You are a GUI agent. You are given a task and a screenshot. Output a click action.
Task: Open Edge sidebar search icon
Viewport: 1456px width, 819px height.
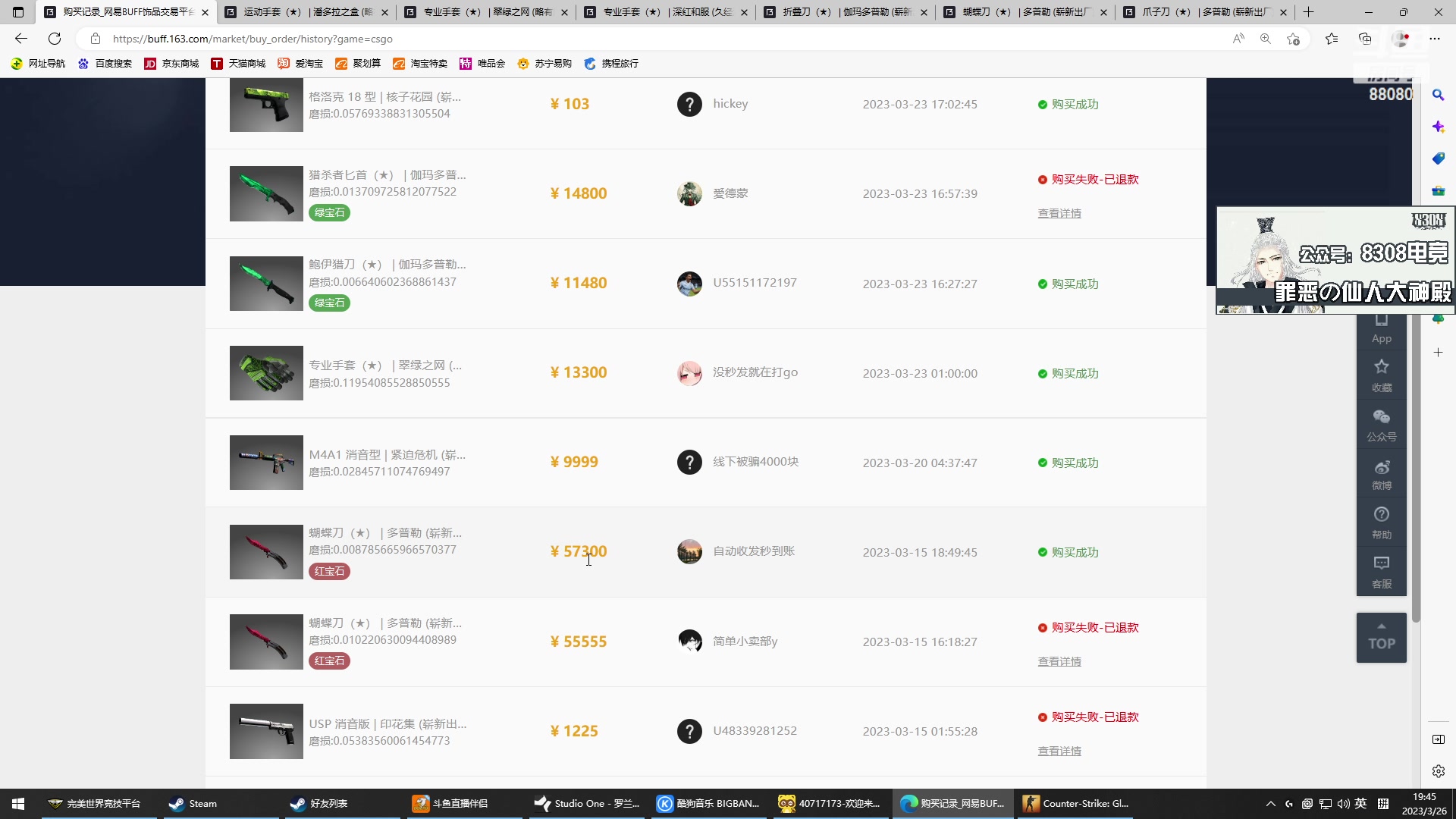[x=1438, y=95]
